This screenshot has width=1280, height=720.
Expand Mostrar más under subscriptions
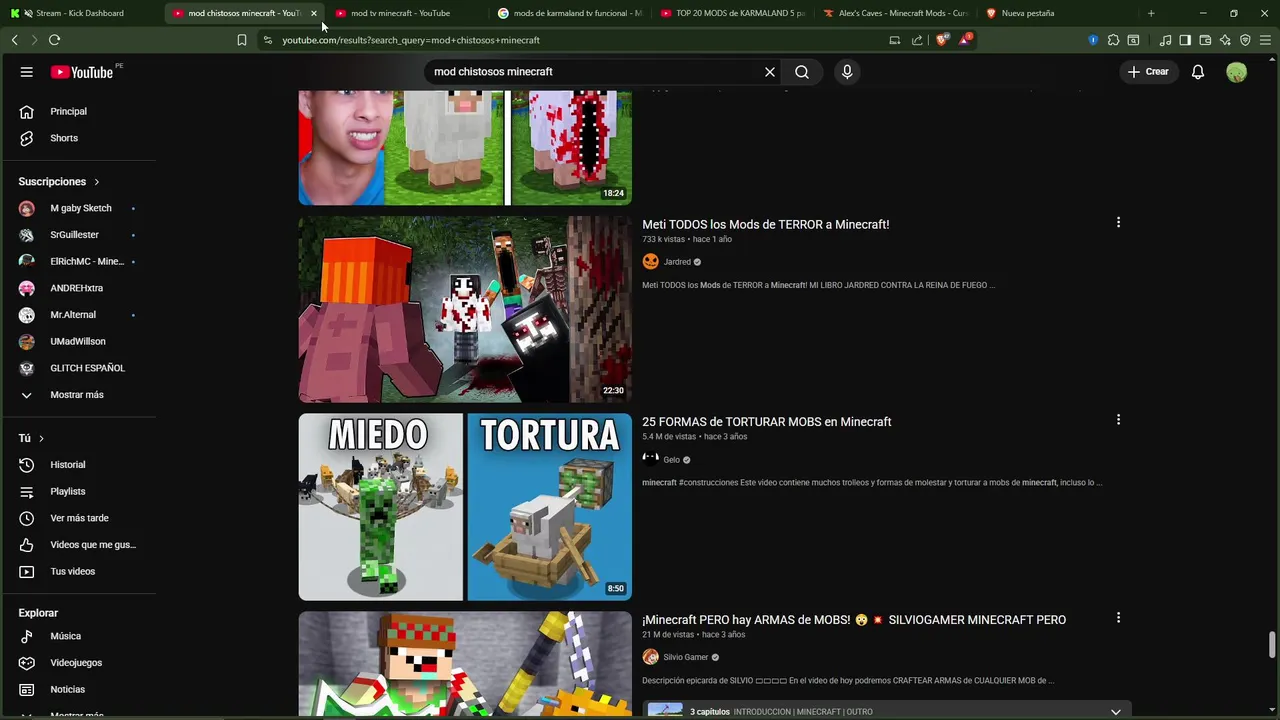pos(77,395)
